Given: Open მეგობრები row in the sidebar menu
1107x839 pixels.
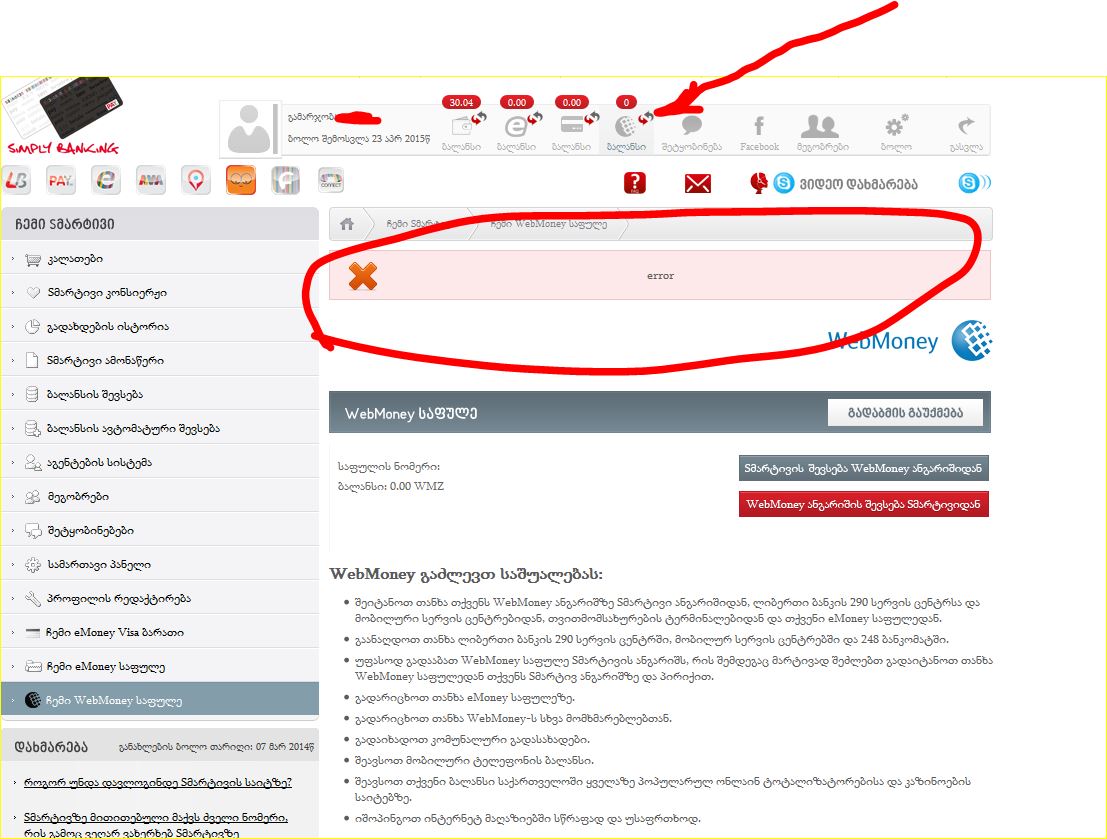Looking at the screenshot, I should coord(160,496).
